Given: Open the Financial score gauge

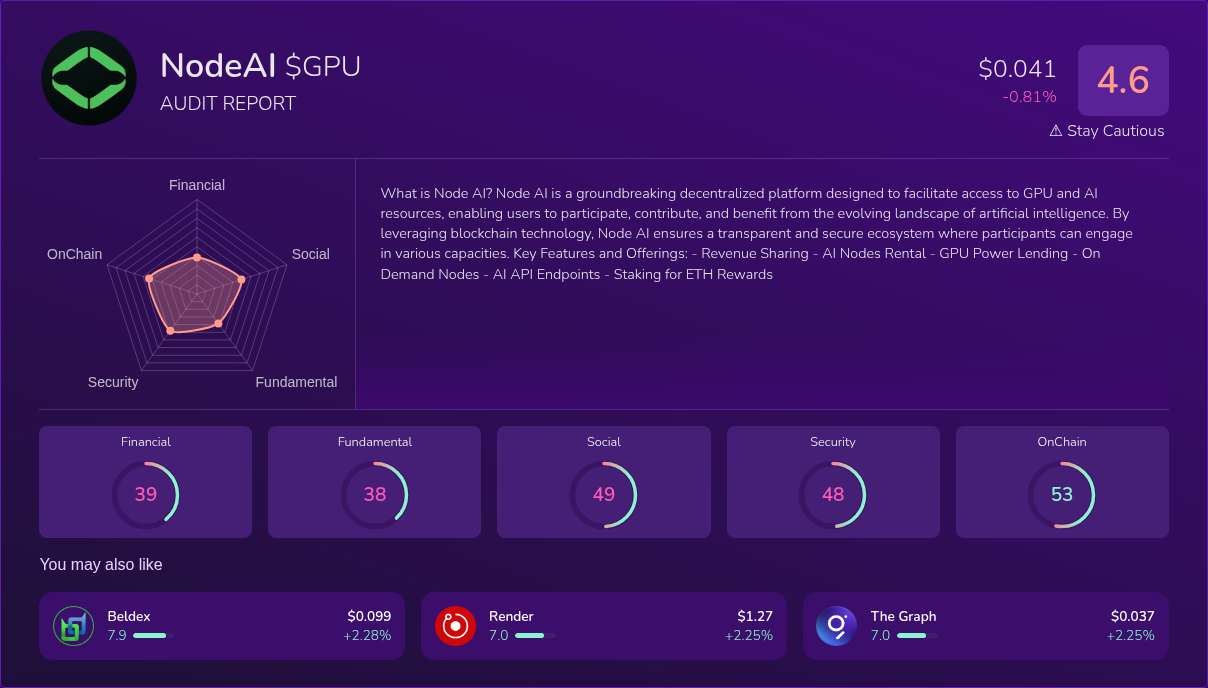Looking at the screenshot, I should tap(146, 494).
